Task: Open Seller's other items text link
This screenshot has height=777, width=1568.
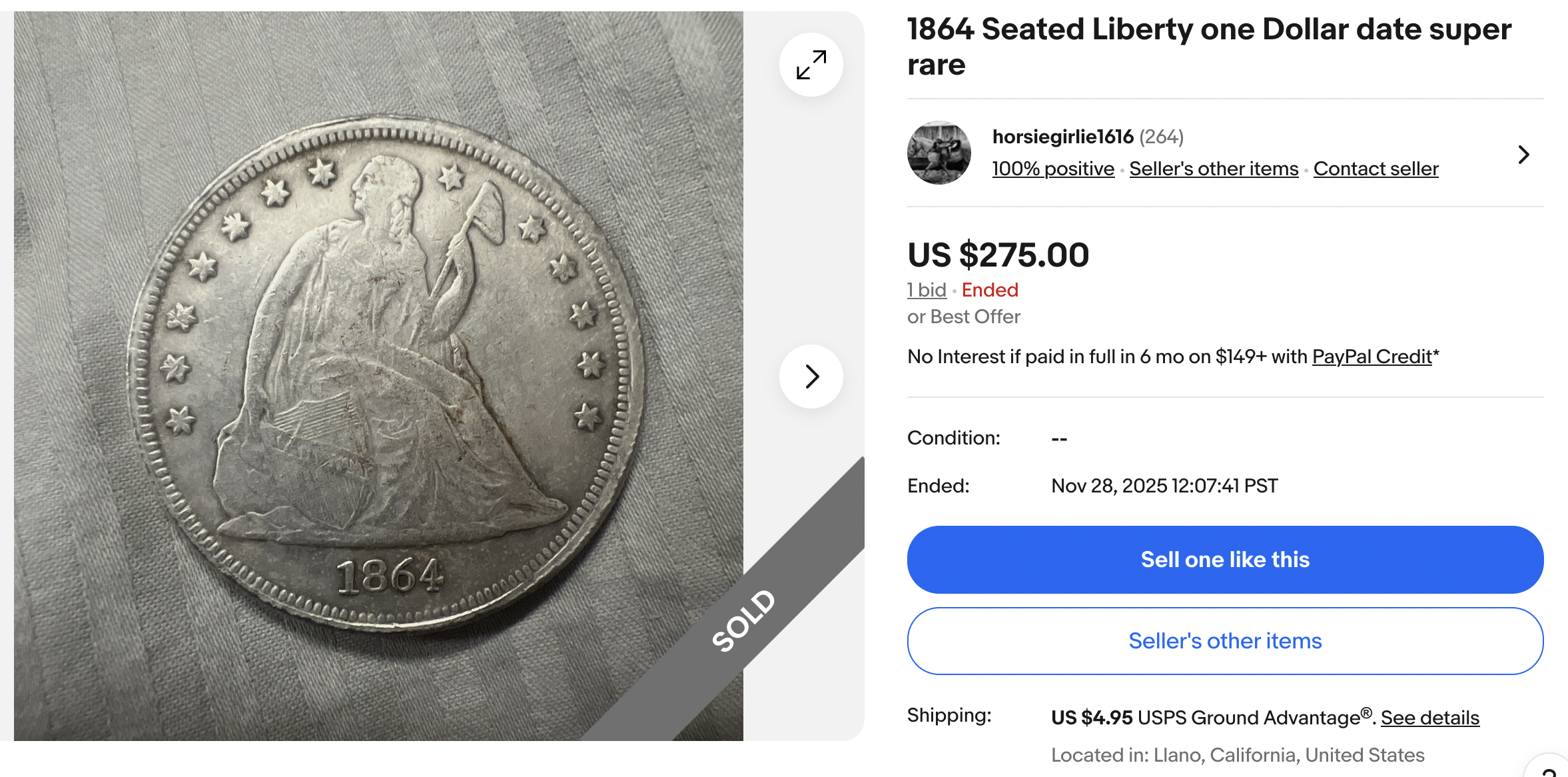Action: tap(1214, 169)
